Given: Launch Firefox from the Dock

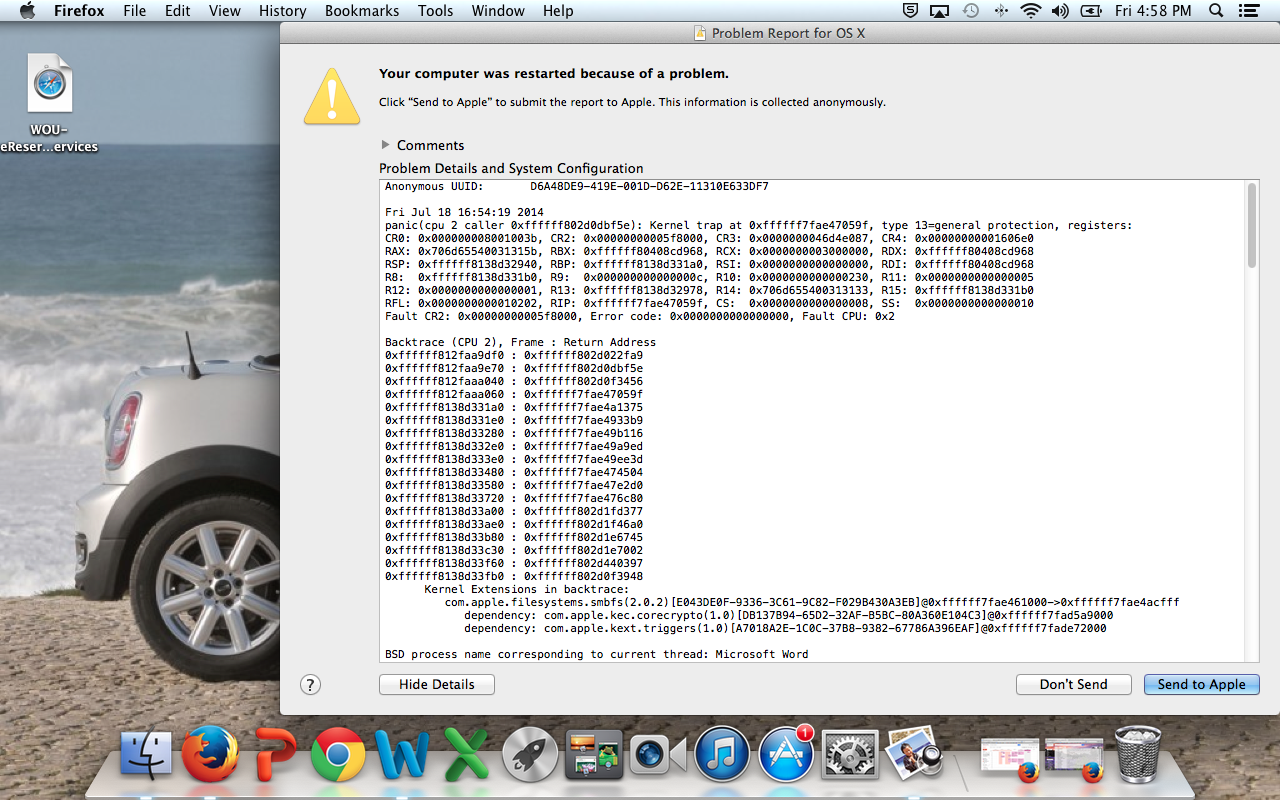Looking at the screenshot, I should 210,753.
